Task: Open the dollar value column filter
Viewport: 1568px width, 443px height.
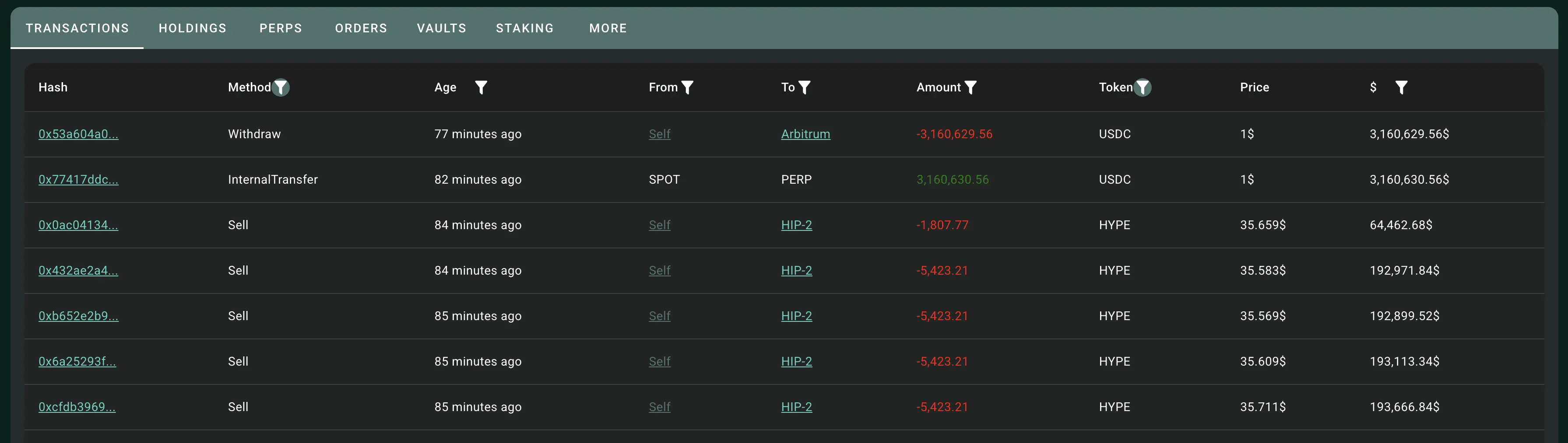Action: pyautogui.click(x=1401, y=87)
